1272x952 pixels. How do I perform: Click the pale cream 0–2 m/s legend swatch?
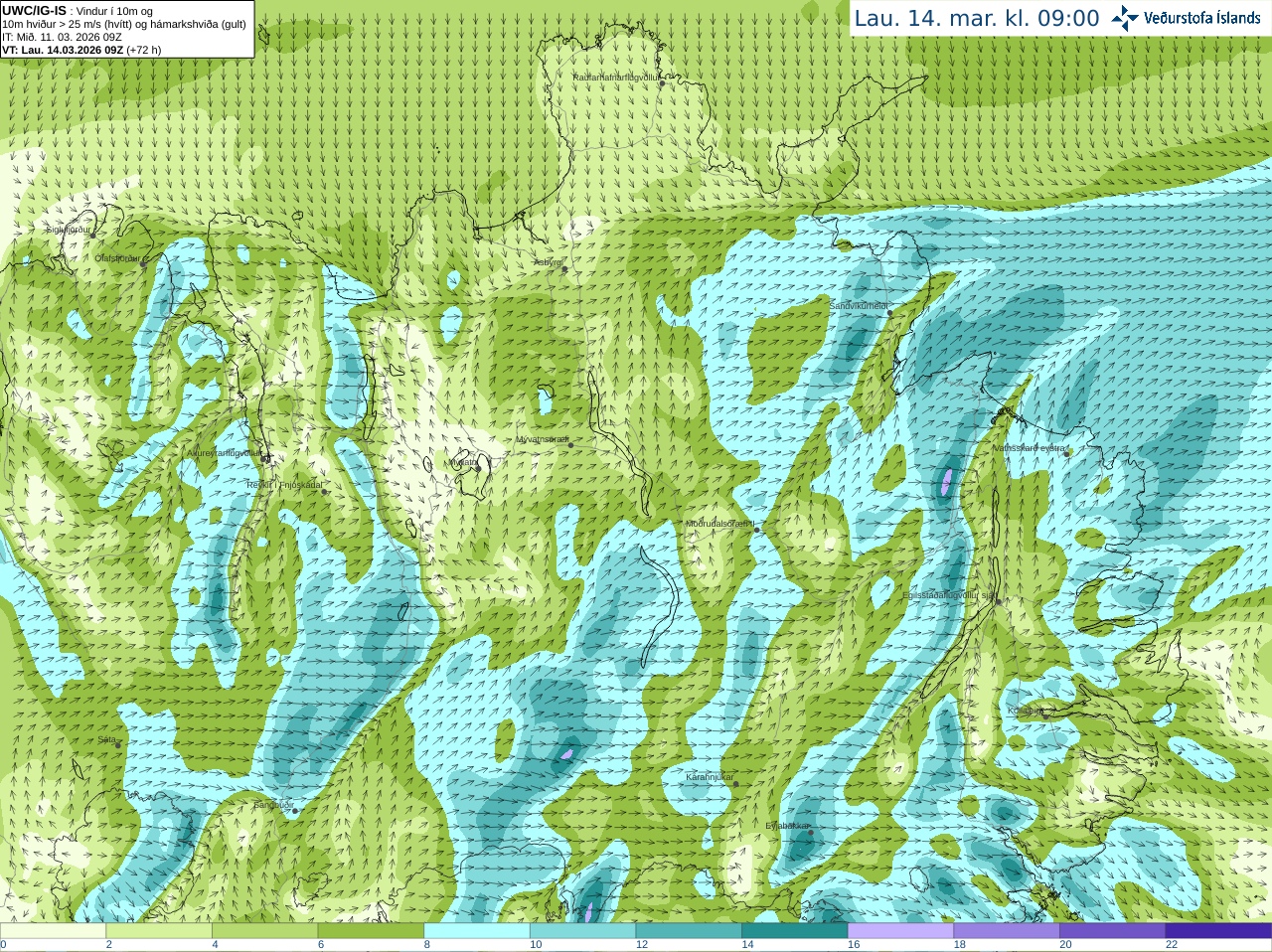53,931
